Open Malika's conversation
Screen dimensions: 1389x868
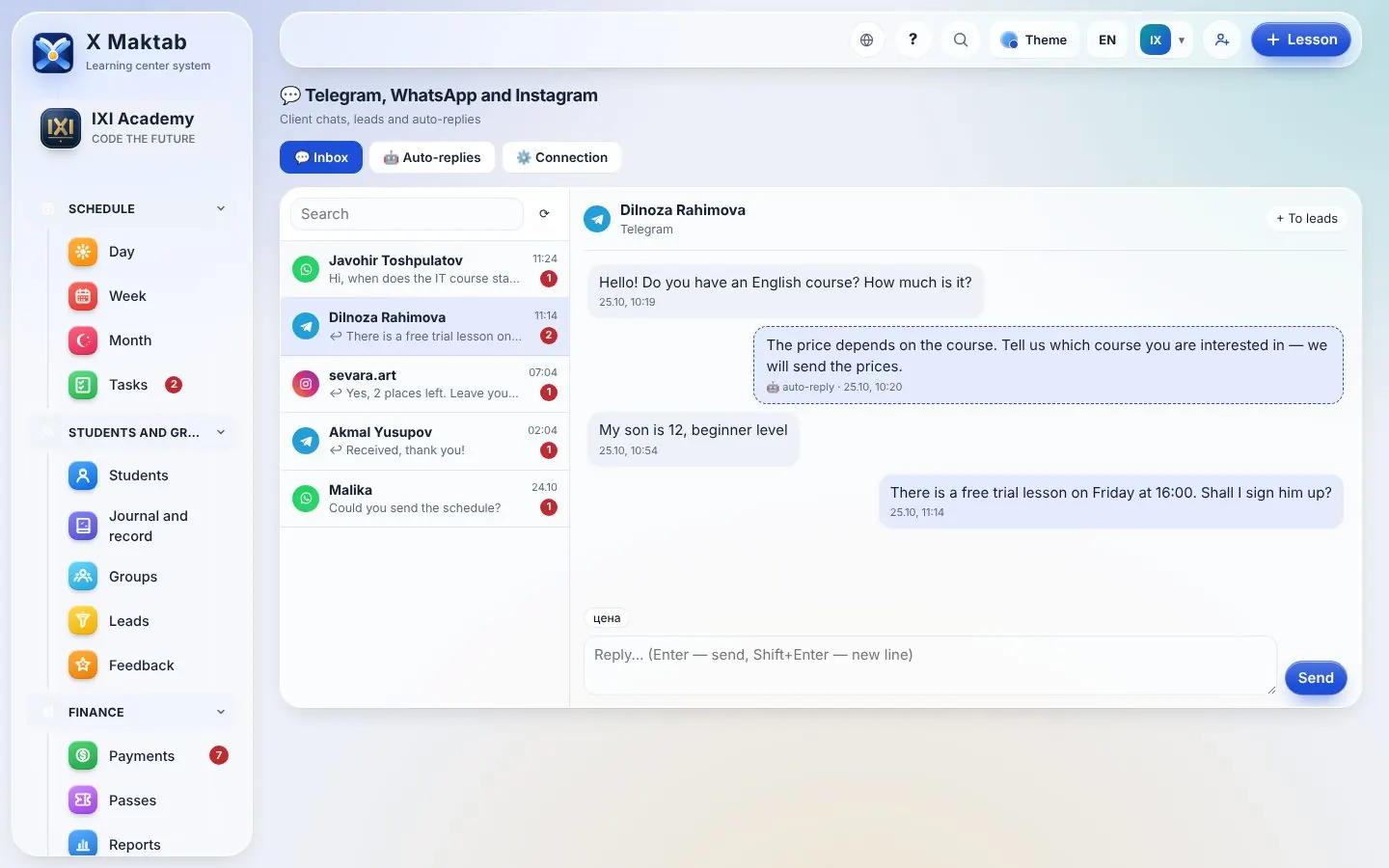pos(424,499)
